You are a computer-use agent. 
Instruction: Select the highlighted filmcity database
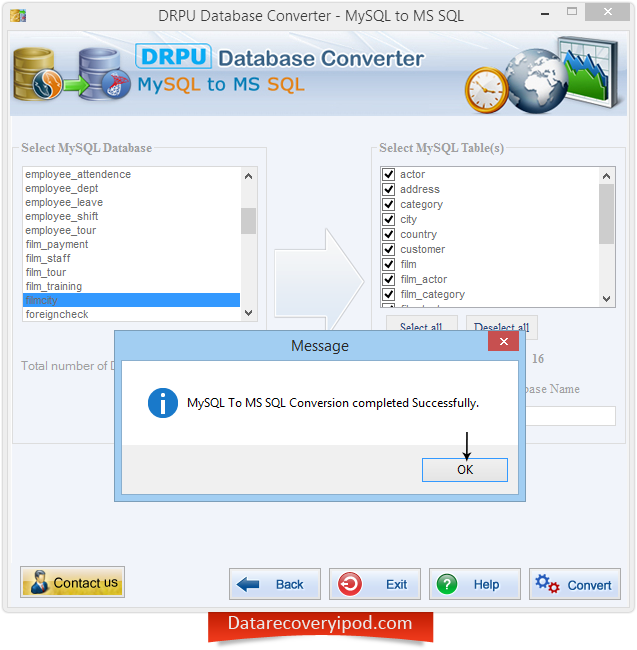tap(131, 300)
